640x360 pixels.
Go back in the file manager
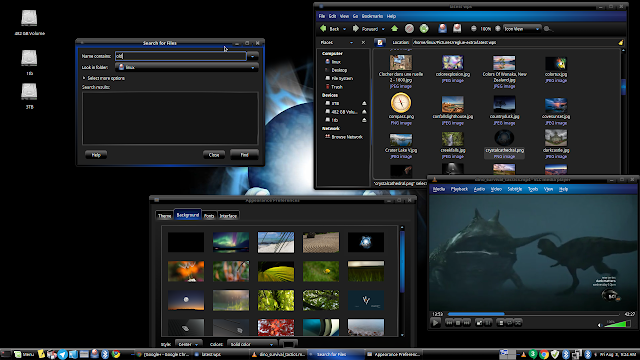331,29
